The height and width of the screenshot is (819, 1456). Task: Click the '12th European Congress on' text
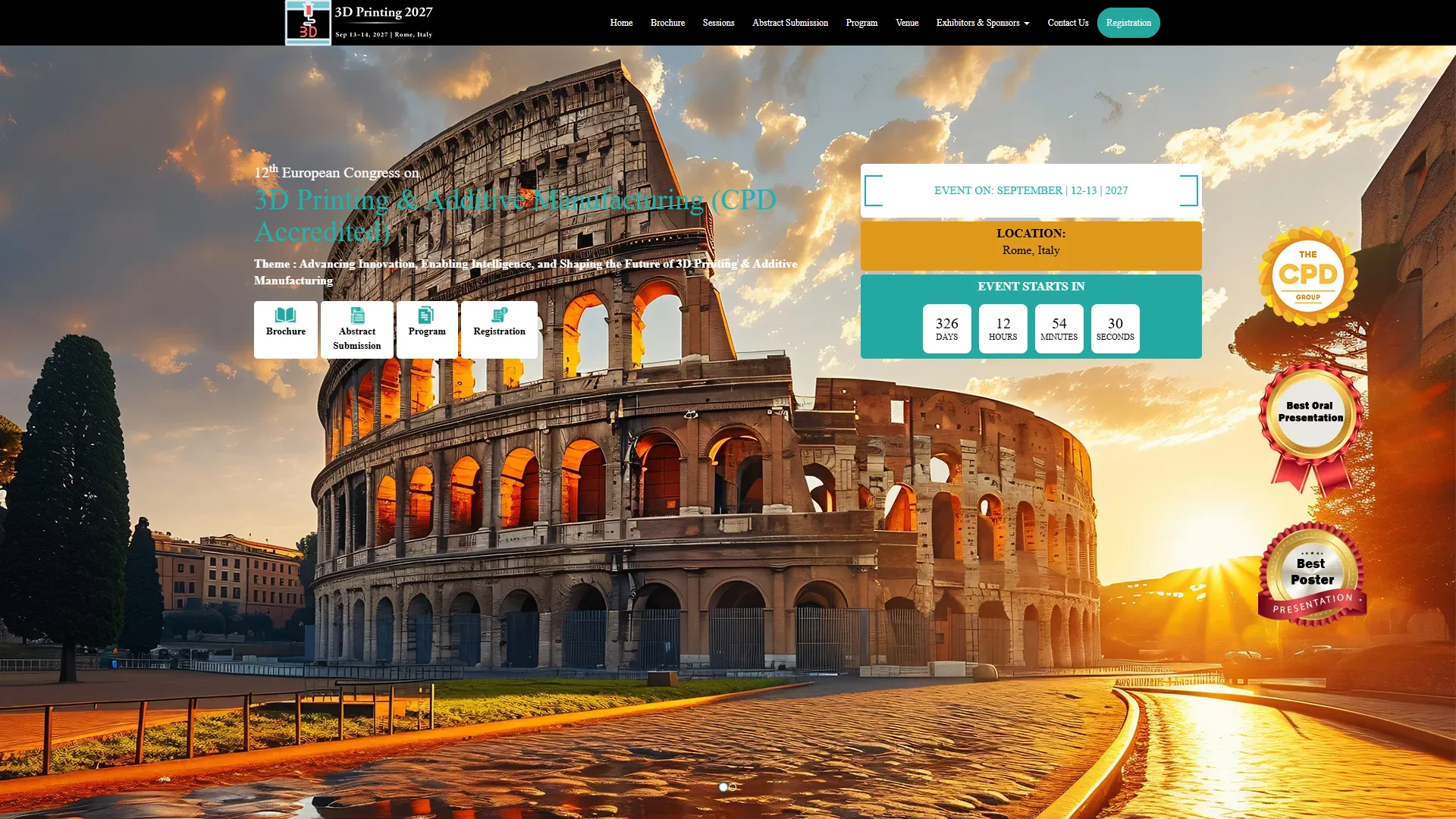click(337, 172)
